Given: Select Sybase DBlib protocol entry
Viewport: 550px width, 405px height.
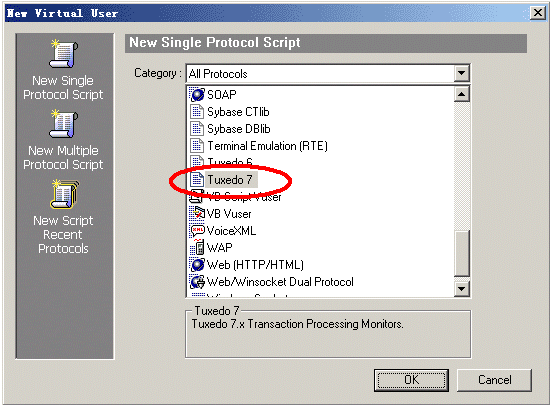Looking at the screenshot, I should [x=239, y=129].
